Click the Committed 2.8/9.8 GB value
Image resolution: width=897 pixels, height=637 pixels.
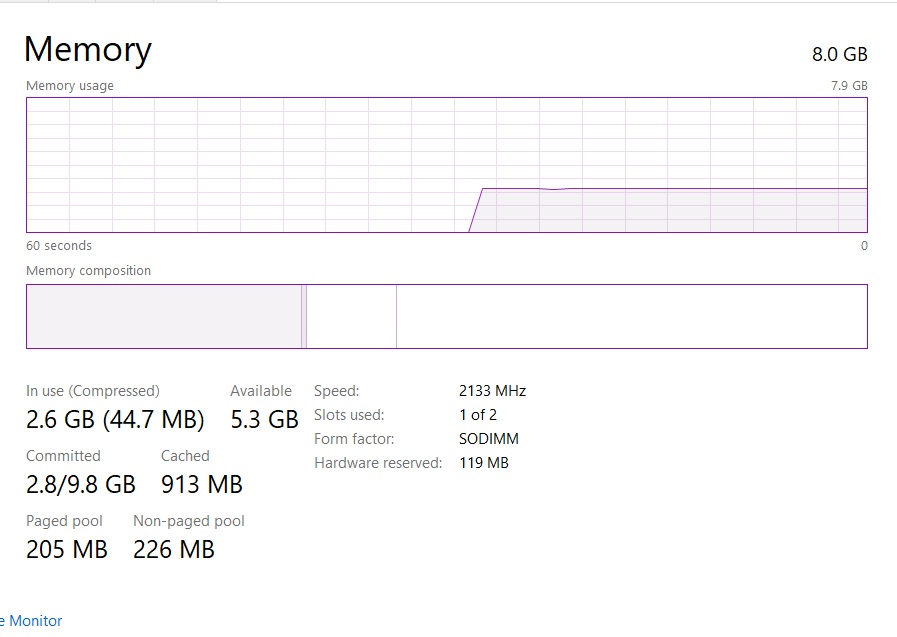(x=81, y=484)
